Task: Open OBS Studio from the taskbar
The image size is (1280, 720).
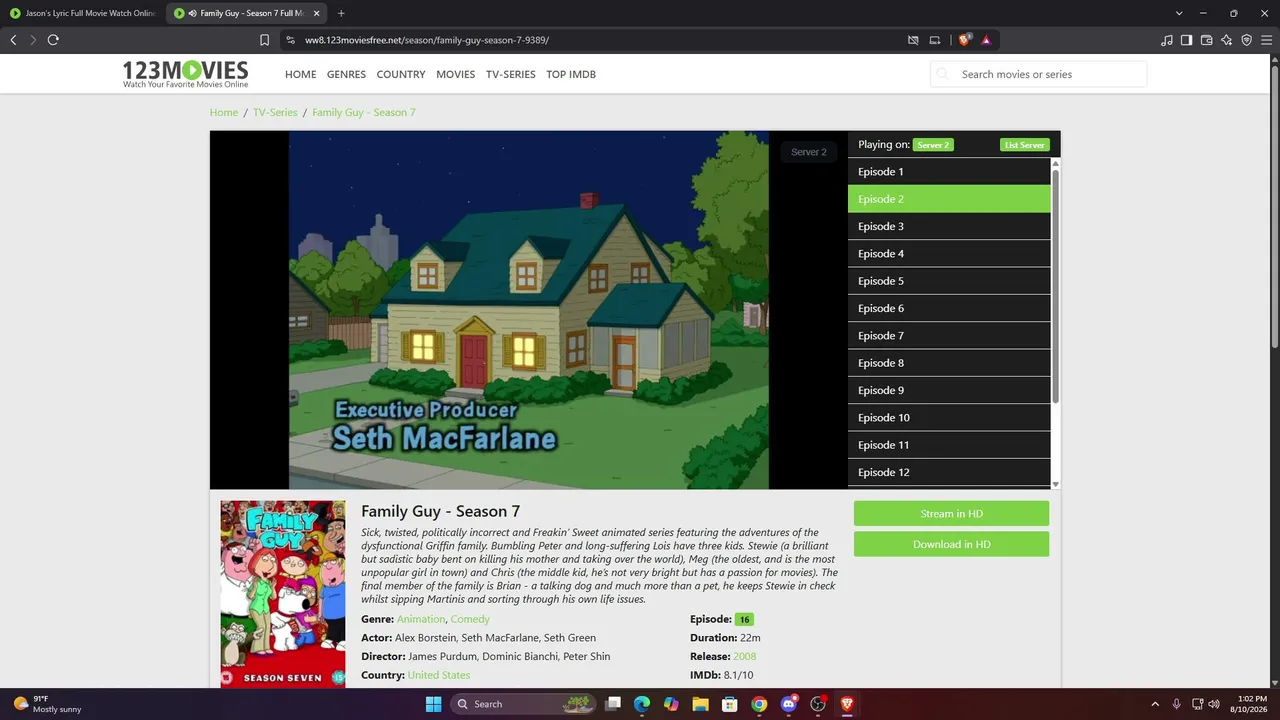Action: pos(818,704)
